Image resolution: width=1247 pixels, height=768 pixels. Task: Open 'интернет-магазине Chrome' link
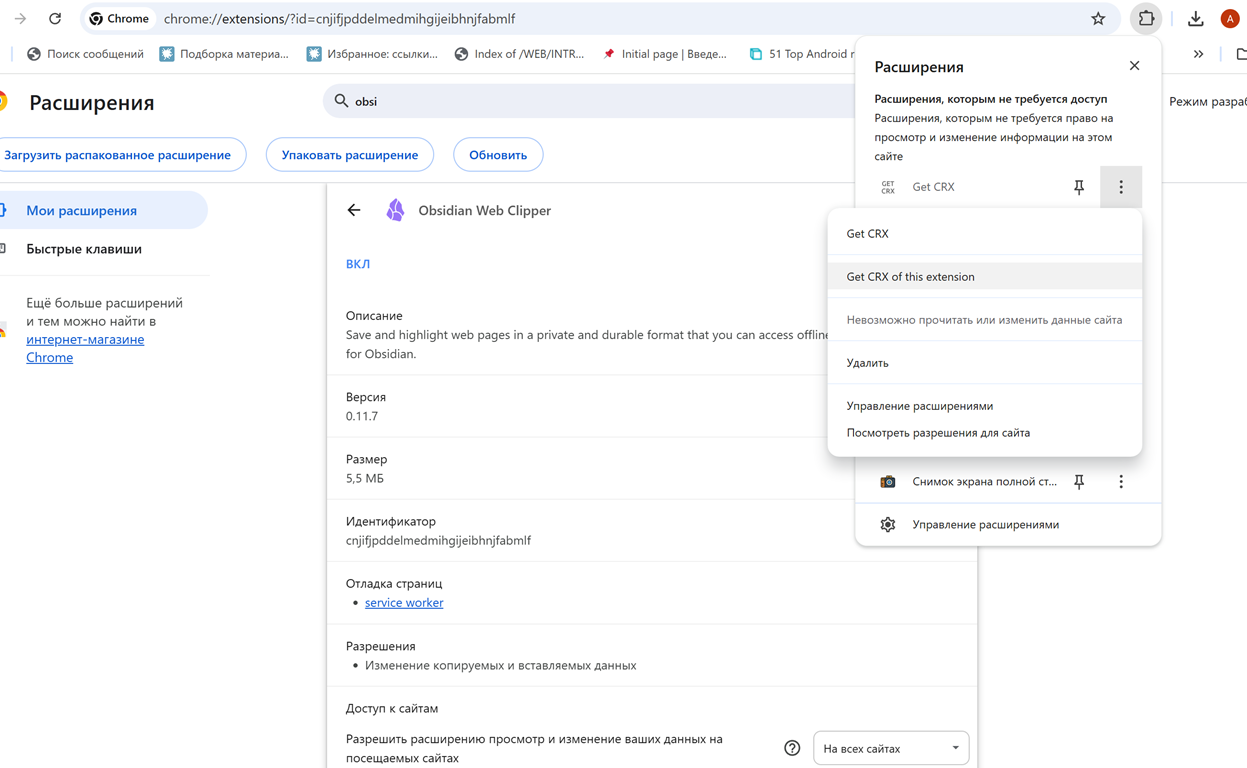click(x=85, y=348)
